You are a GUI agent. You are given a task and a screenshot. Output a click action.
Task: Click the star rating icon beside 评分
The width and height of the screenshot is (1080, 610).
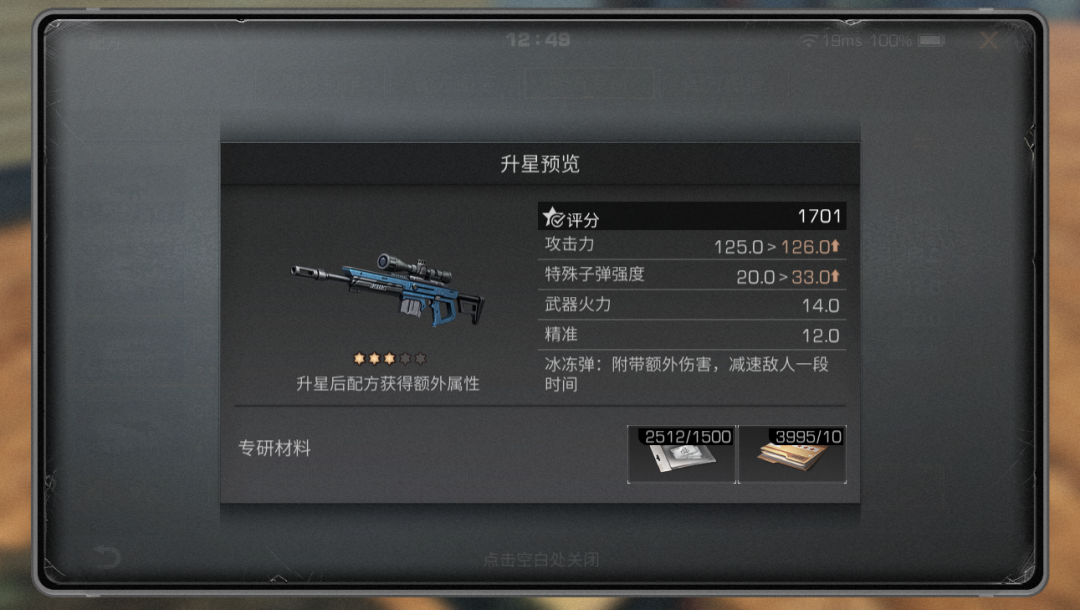point(553,218)
